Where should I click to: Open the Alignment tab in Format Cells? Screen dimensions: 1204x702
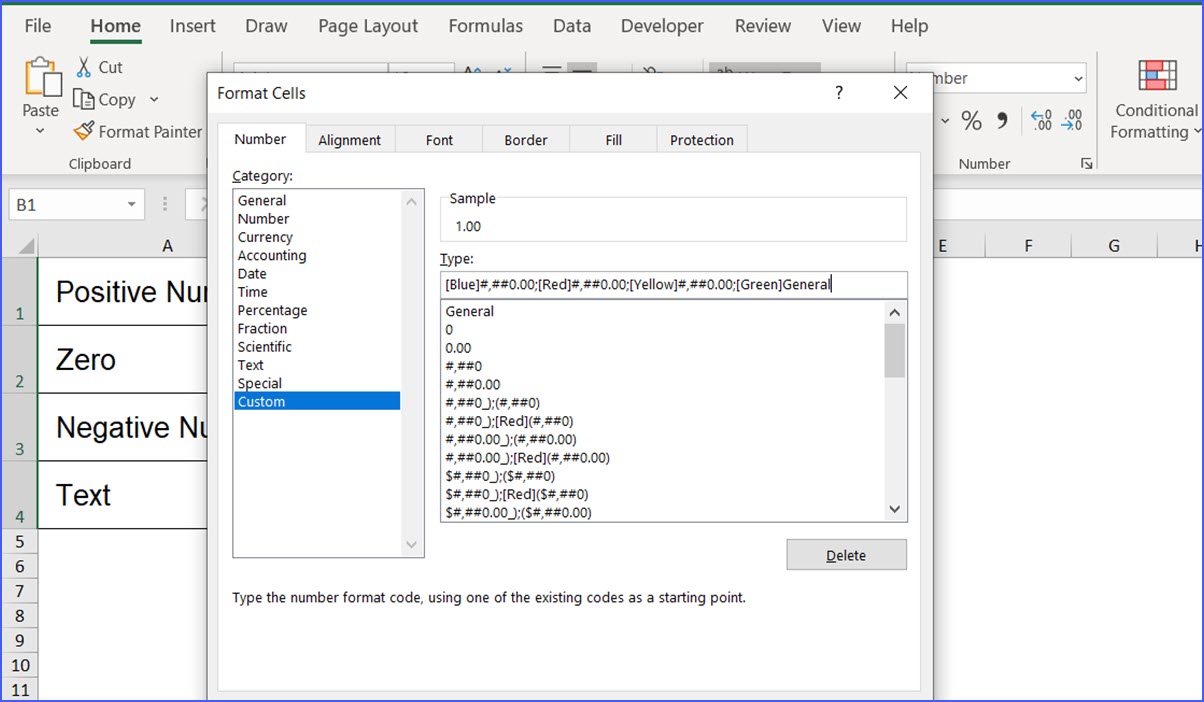coord(350,139)
